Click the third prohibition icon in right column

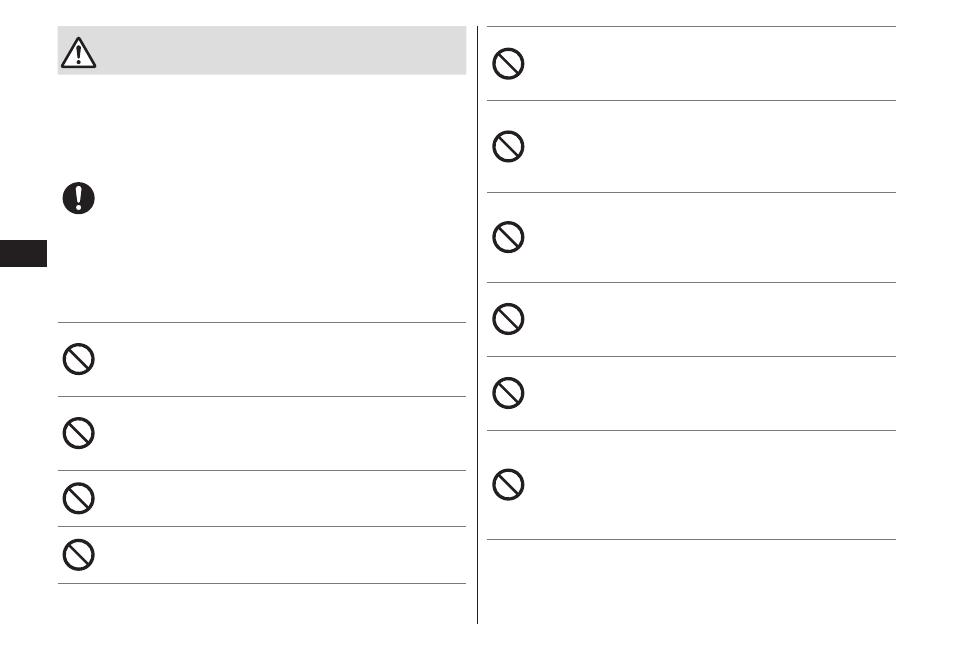pos(508,237)
